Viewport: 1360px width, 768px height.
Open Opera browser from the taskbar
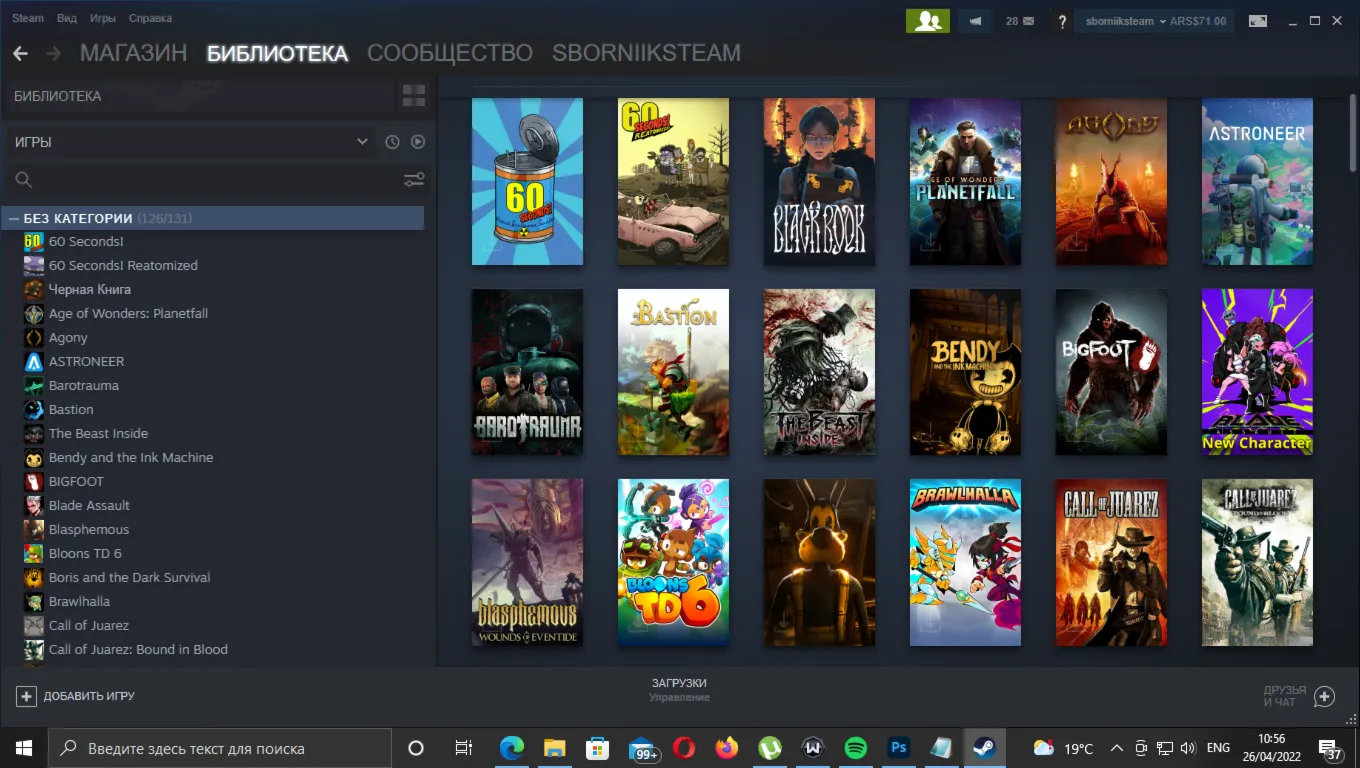(684, 748)
